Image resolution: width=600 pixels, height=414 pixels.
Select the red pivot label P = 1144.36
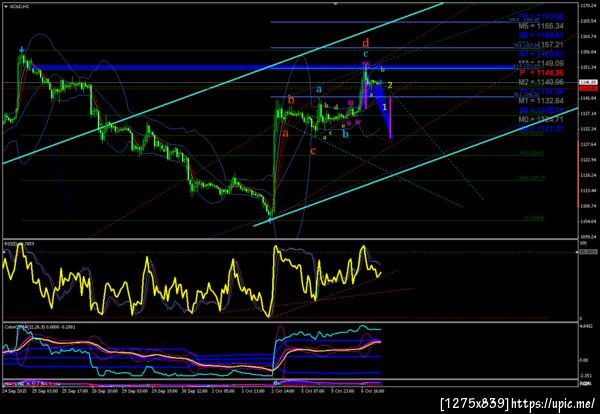click(540, 73)
